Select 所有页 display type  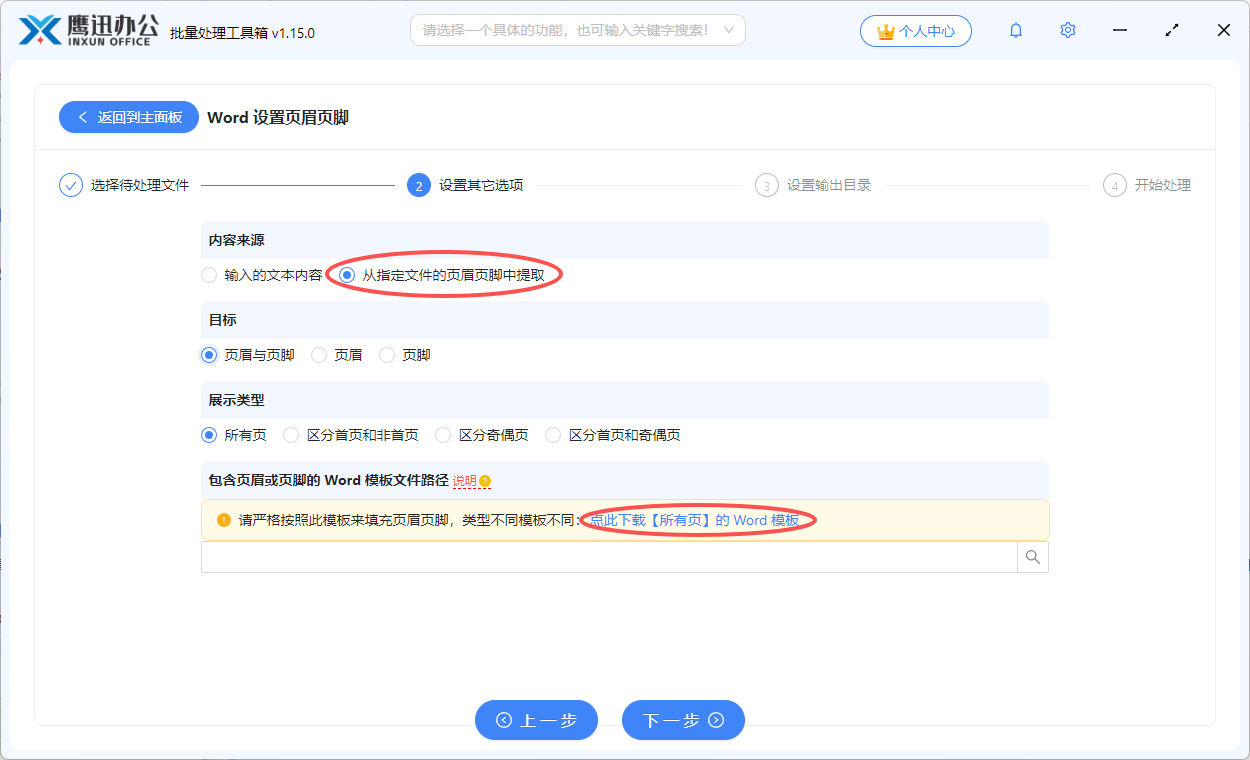tap(234, 435)
